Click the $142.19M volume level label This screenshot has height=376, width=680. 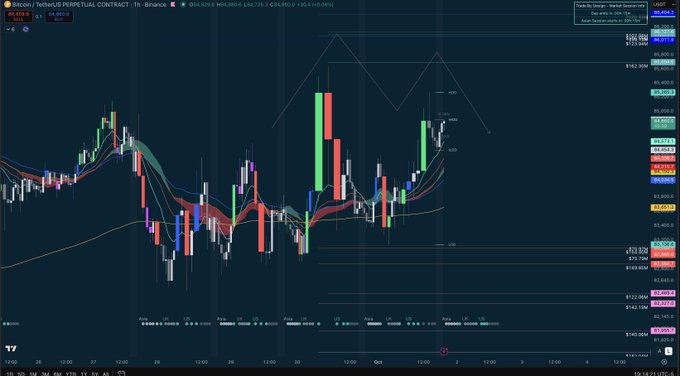pos(637,307)
